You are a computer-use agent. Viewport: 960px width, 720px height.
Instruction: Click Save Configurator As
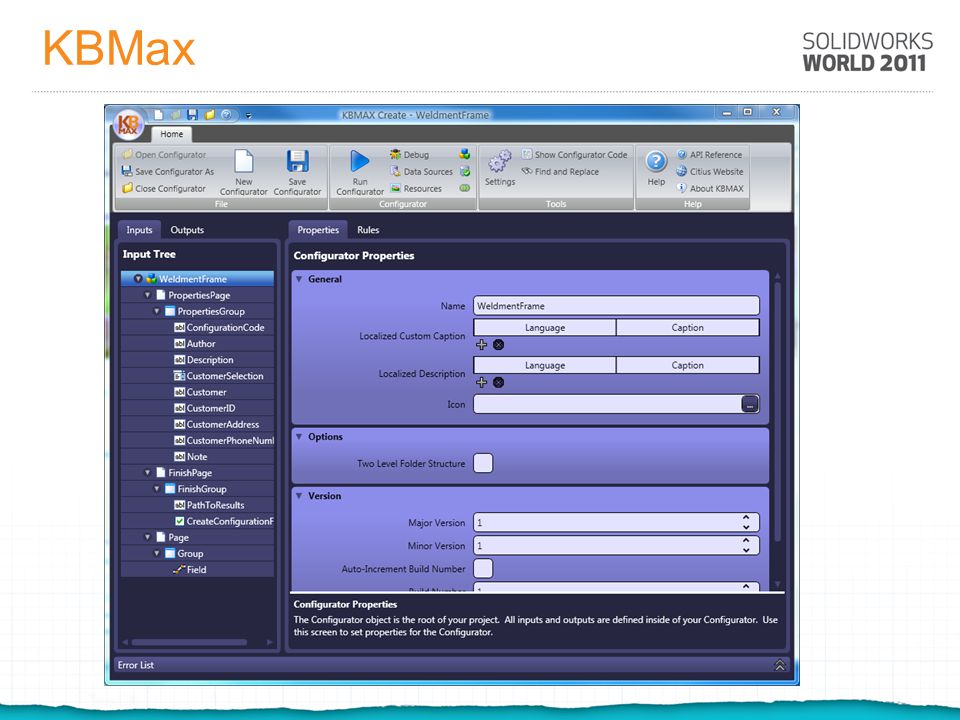(168, 171)
